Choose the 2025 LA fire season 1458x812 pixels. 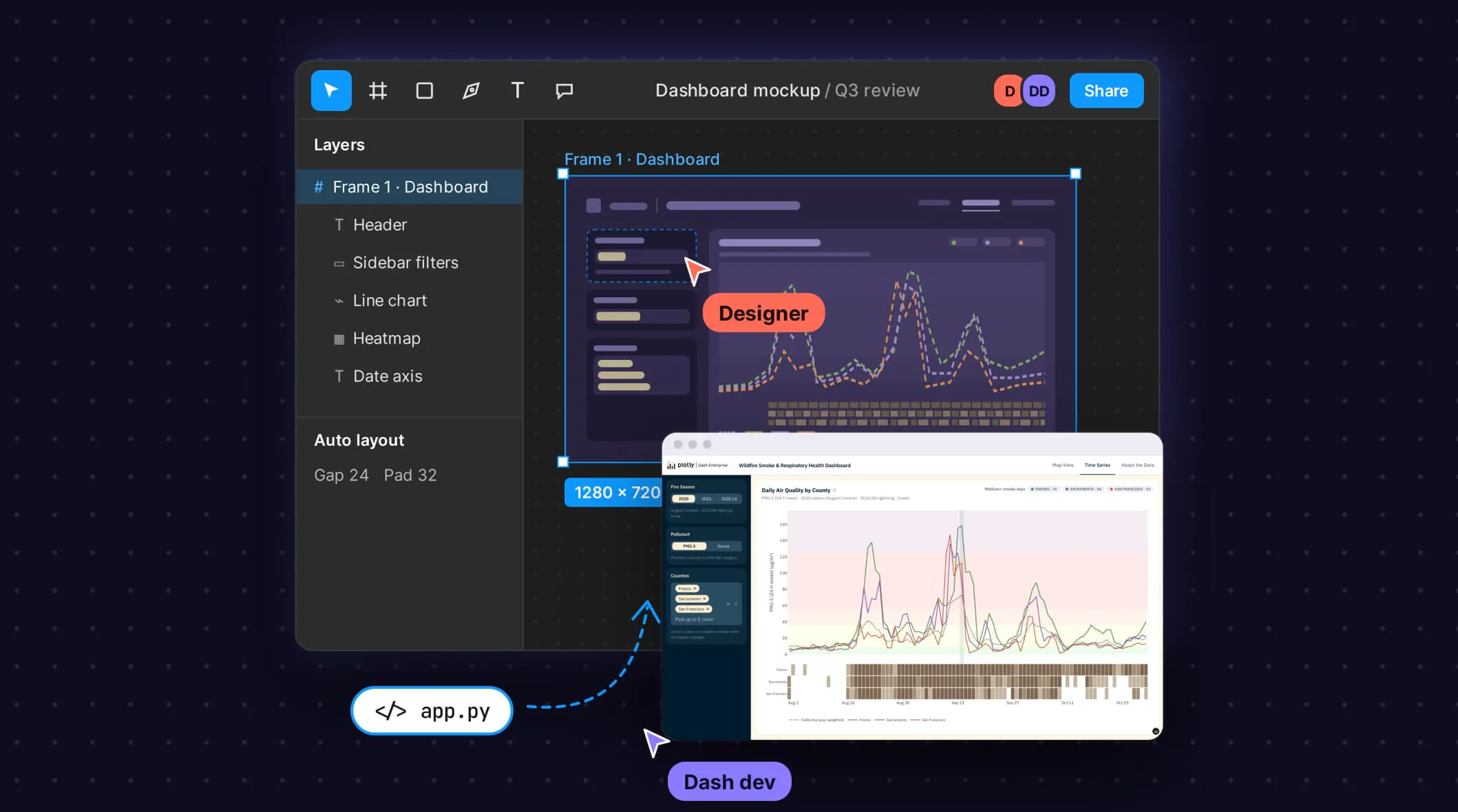pos(729,499)
